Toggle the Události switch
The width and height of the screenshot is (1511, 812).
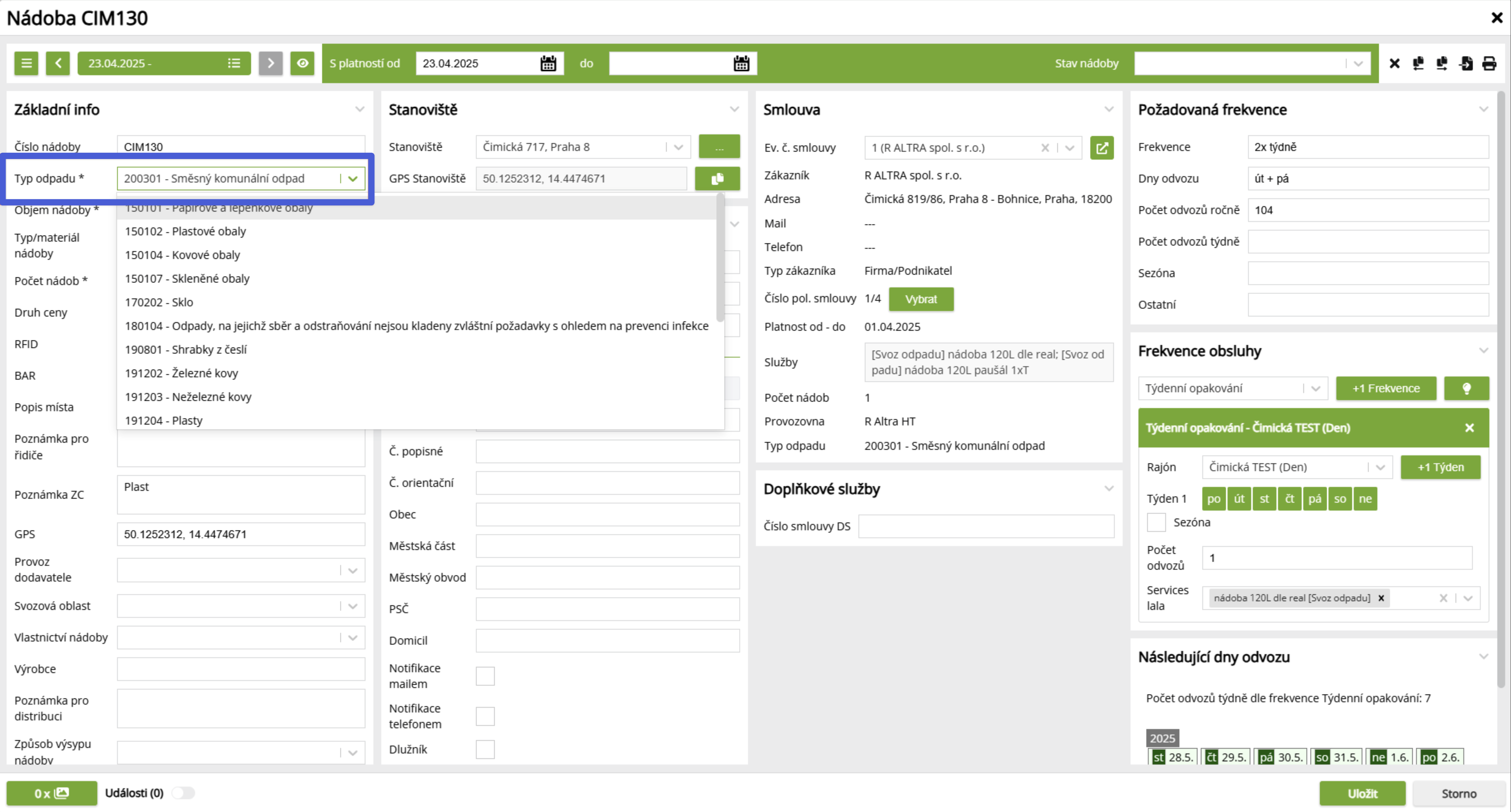183,793
